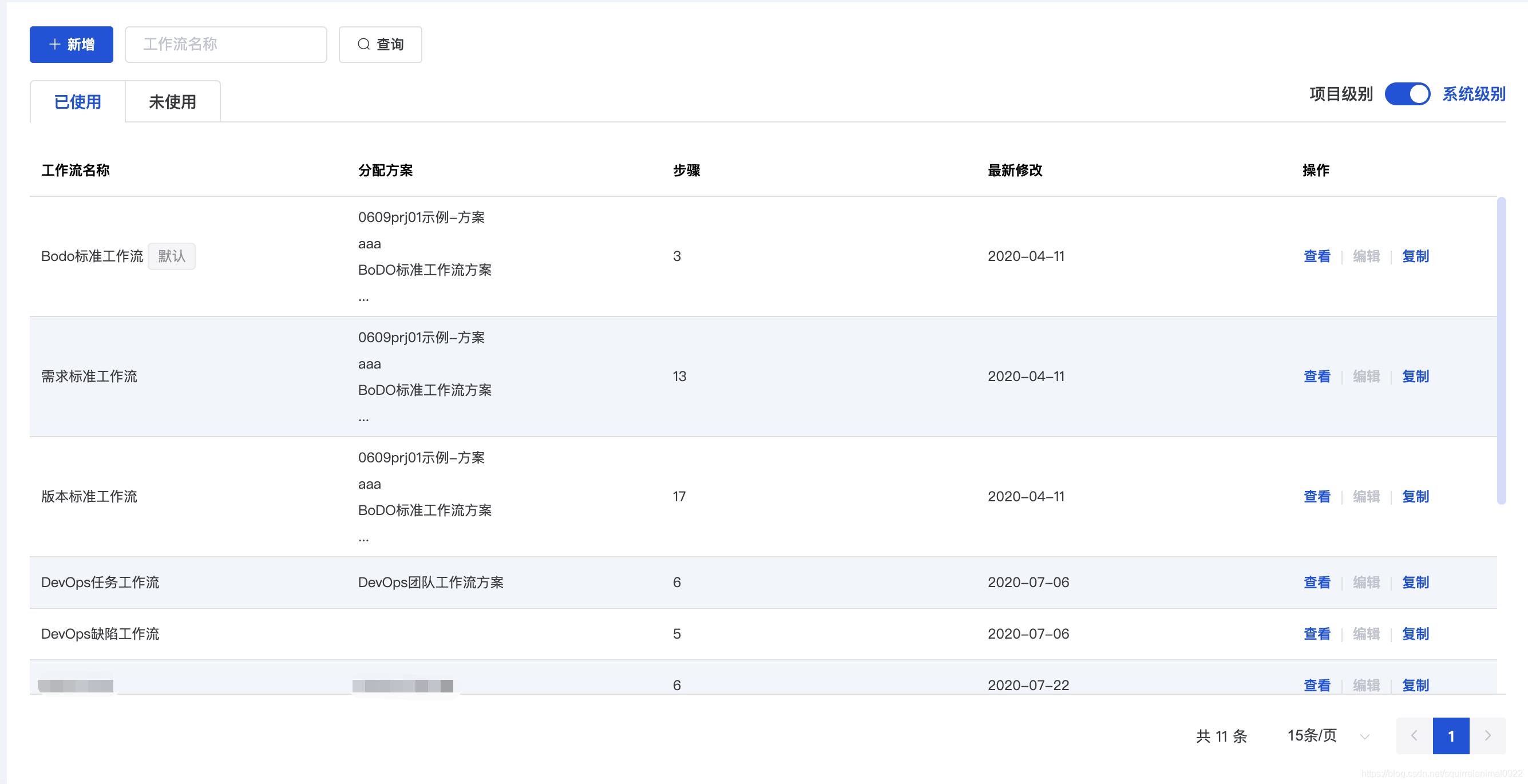
Task: Open 查看 for 版本标准工作流
Action: coord(1317,496)
